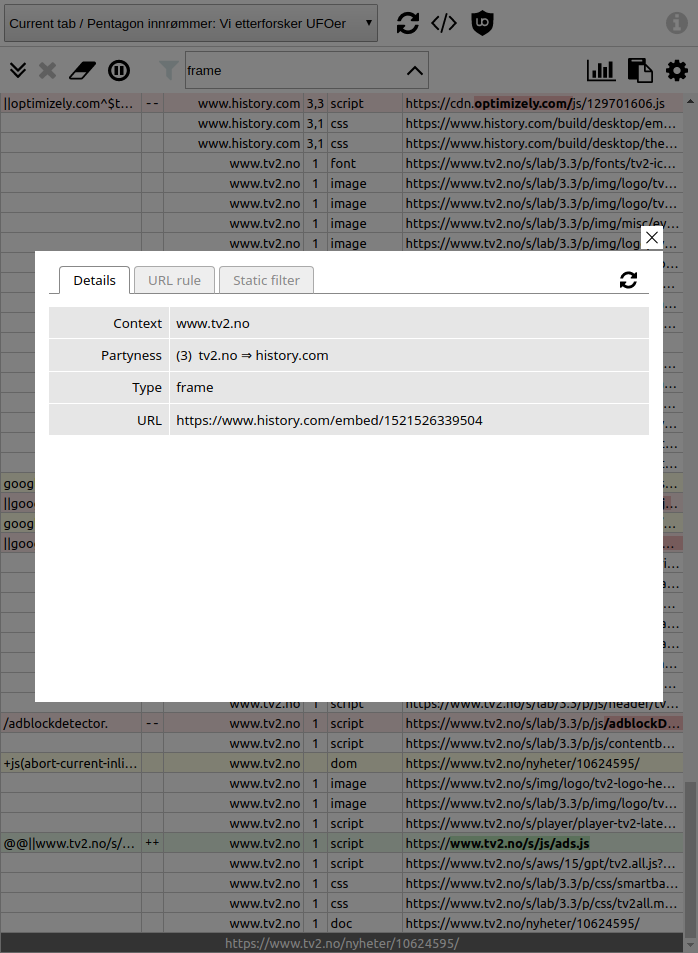The height and width of the screenshot is (953, 698).
Task: Select the Details tab
Action: [x=94, y=280]
